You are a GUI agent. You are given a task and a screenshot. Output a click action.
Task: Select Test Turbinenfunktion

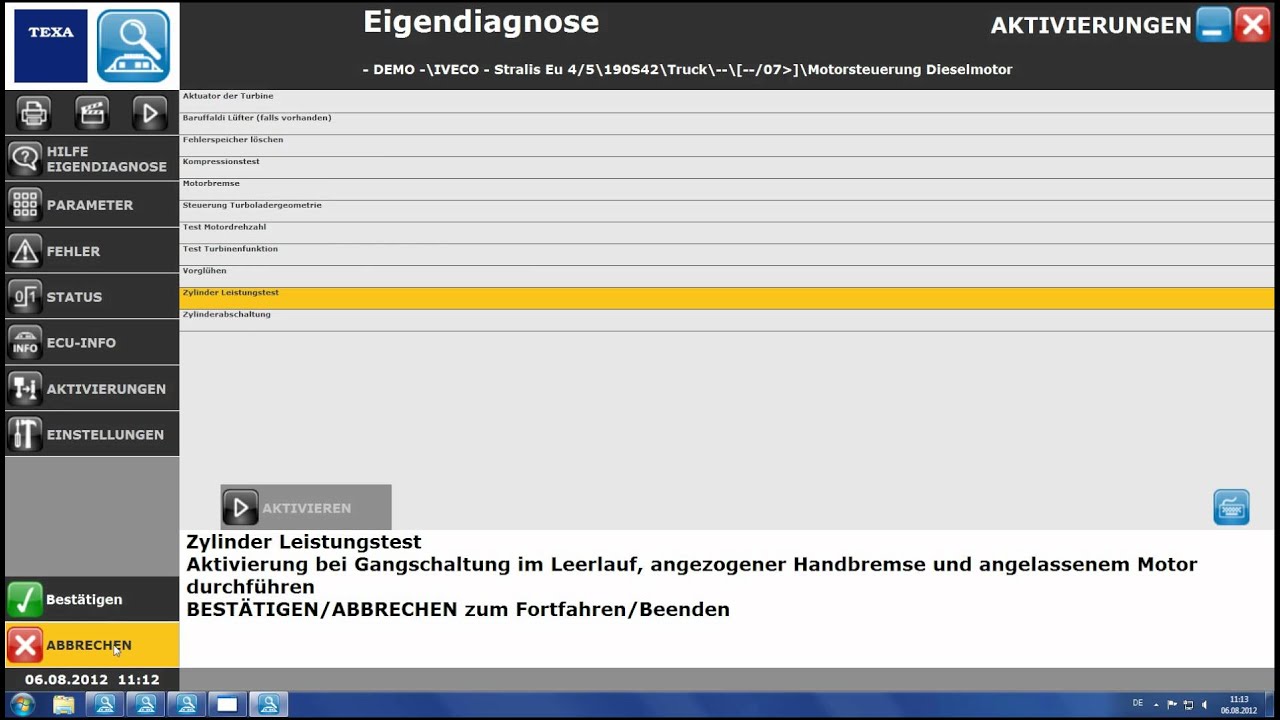point(727,254)
